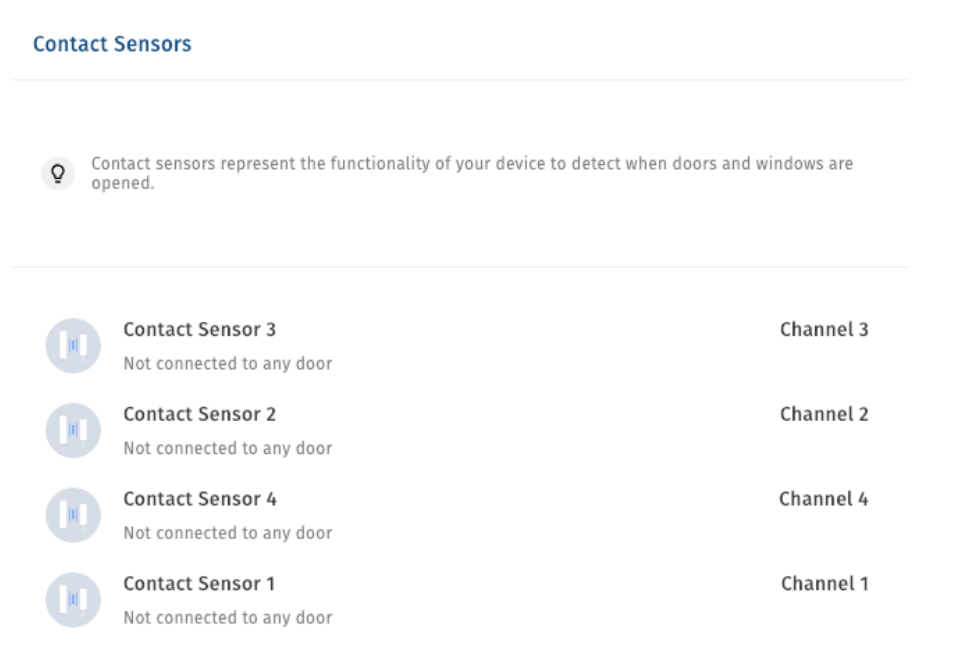962x662 pixels.
Task: Click the Channel 3 label
Action: click(x=824, y=329)
